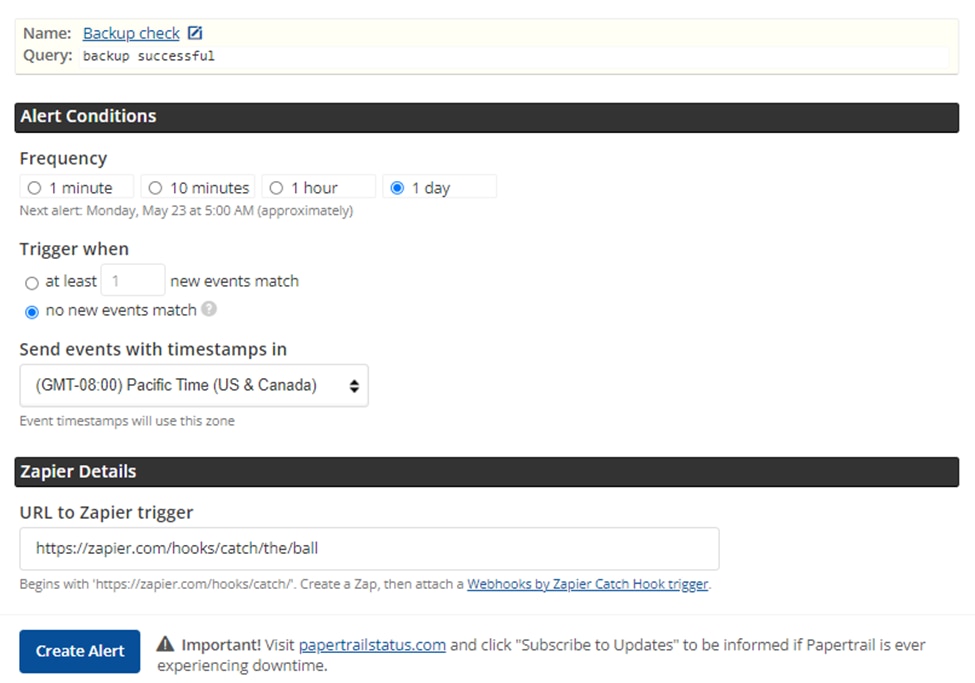
Task: Click the edit icon next to Backup check
Action: pyautogui.click(x=195, y=33)
